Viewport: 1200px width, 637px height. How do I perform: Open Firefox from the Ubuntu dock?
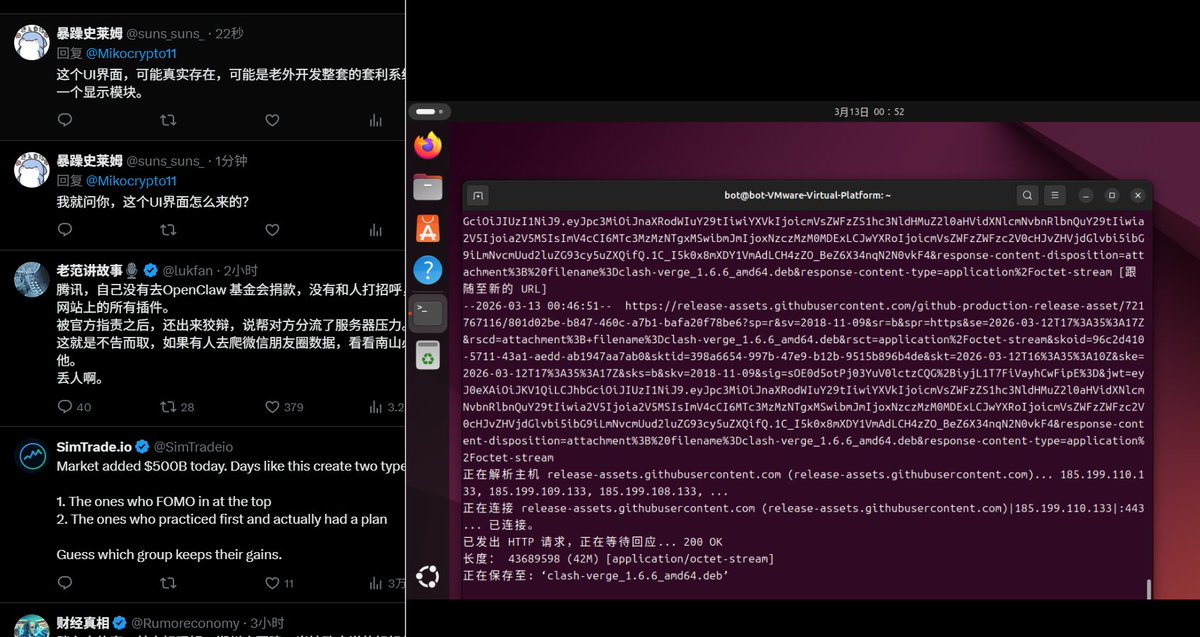pos(428,146)
